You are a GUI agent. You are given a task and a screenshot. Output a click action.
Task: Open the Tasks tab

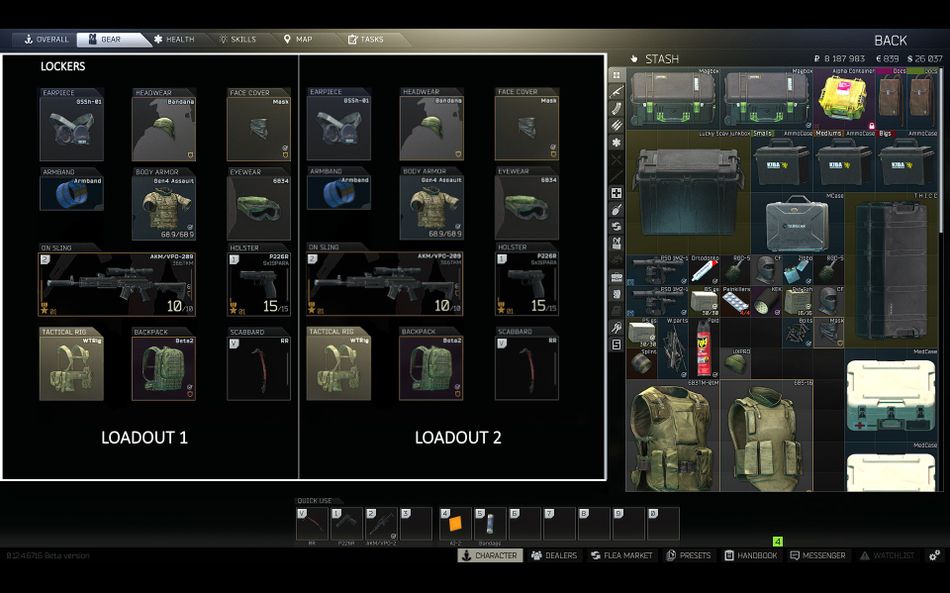click(366, 39)
